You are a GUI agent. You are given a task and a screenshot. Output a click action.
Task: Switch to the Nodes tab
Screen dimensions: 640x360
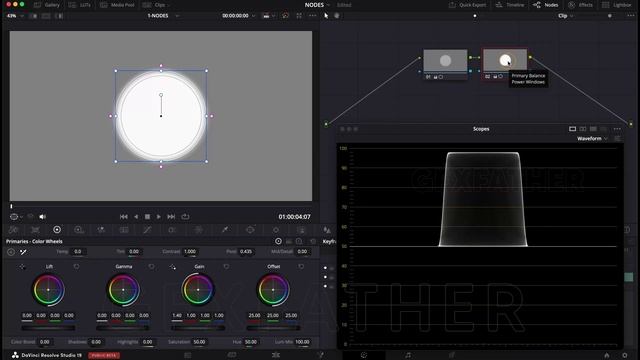coord(546,5)
